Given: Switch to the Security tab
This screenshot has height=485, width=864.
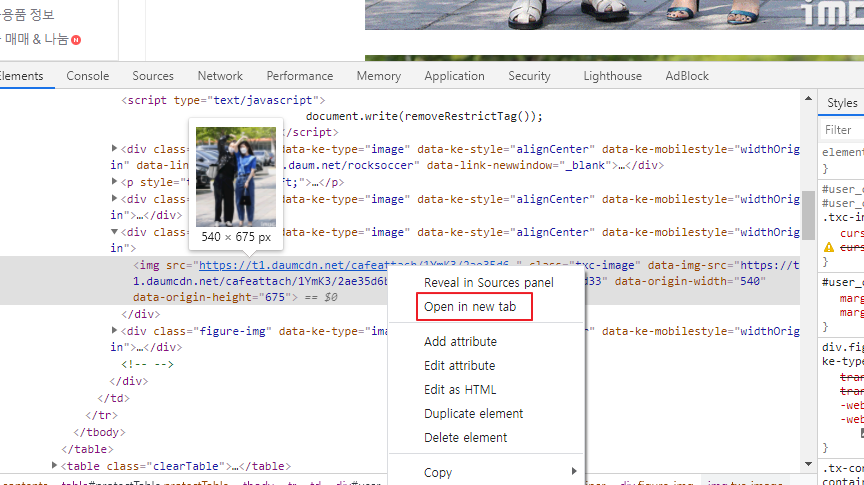Looking at the screenshot, I should tap(529, 76).
